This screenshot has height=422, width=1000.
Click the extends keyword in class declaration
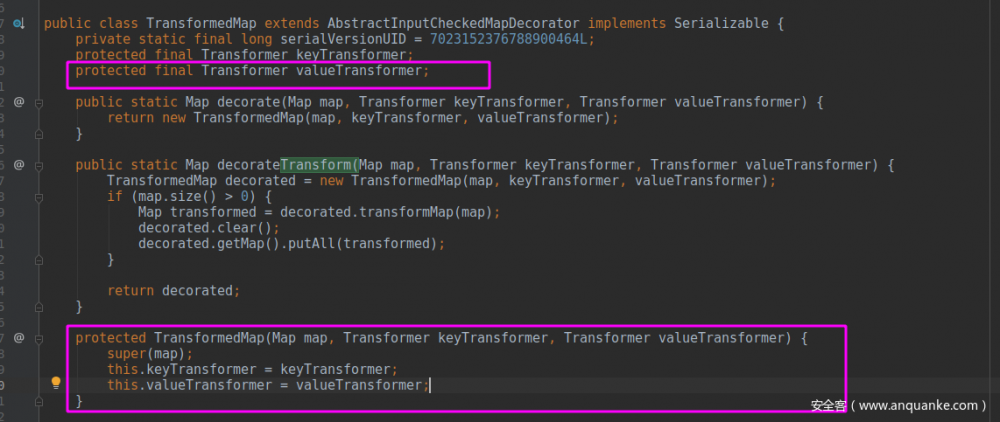(292, 24)
